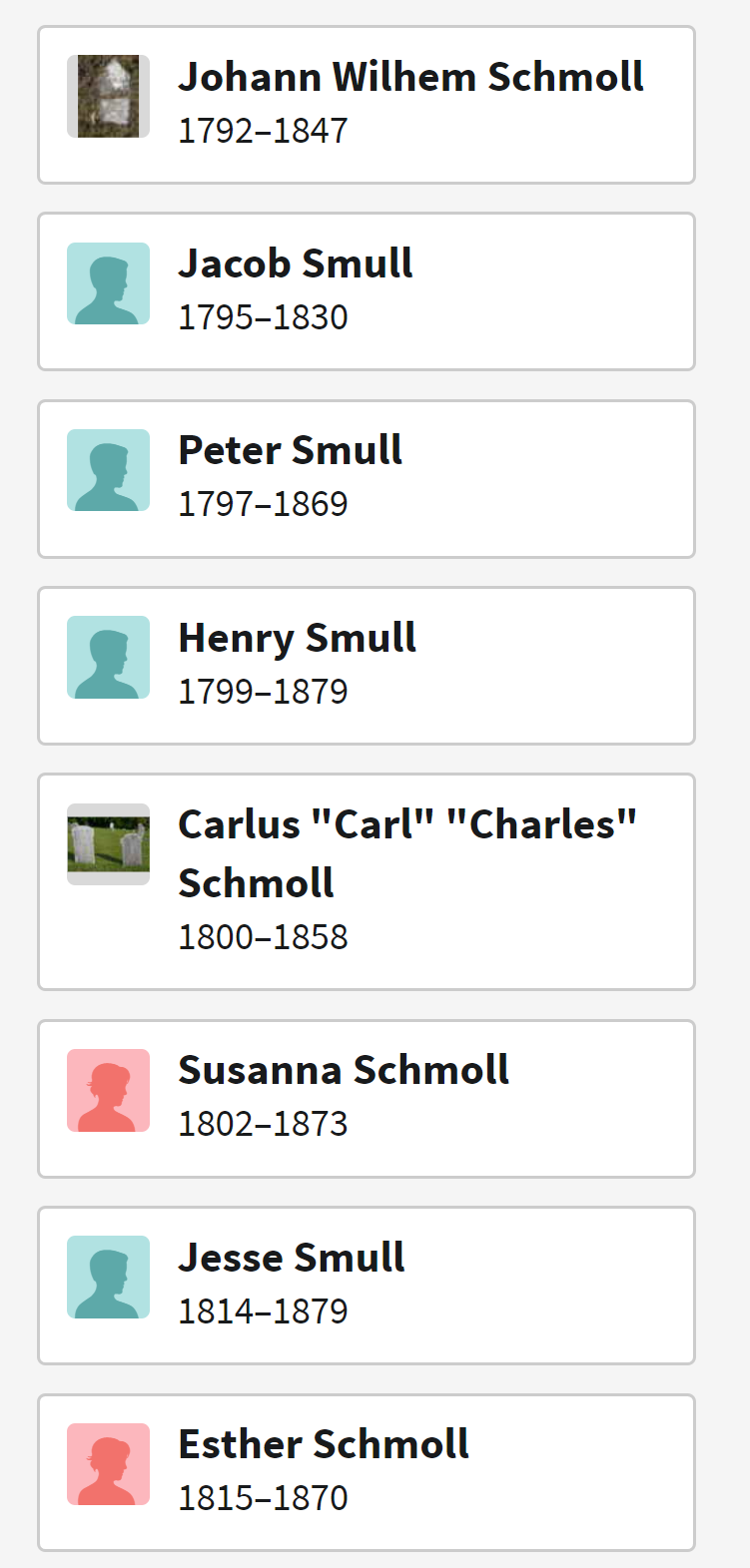Click the 1815–1870 dates under Esther Schmoll
This screenshot has height=1568, width=750.
(263, 1498)
